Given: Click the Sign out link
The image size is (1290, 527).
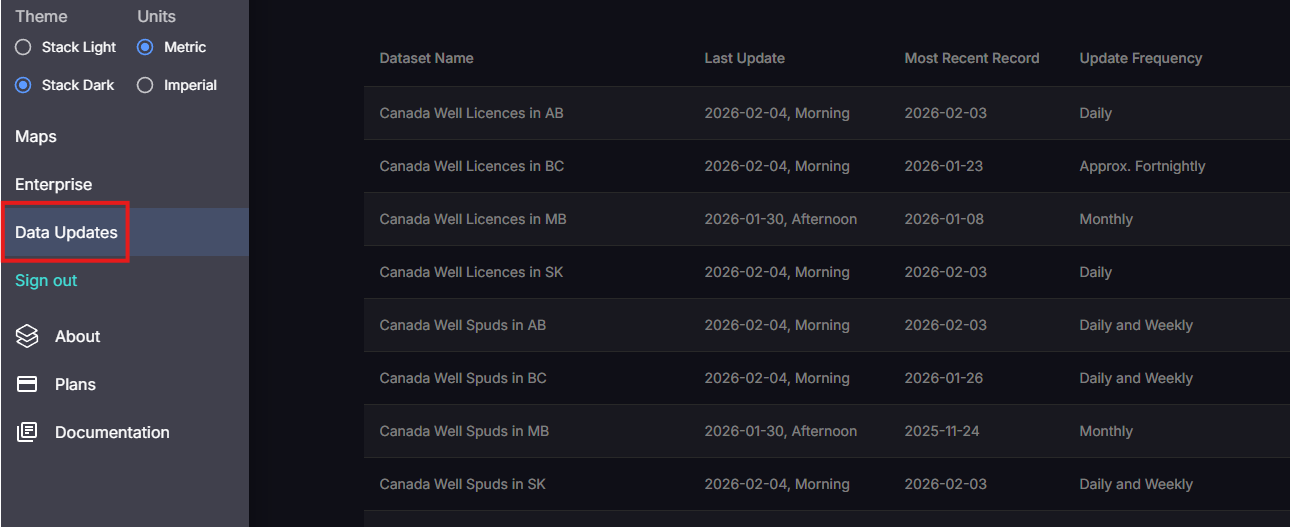Looking at the screenshot, I should pyautogui.click(x=46, y=280).
